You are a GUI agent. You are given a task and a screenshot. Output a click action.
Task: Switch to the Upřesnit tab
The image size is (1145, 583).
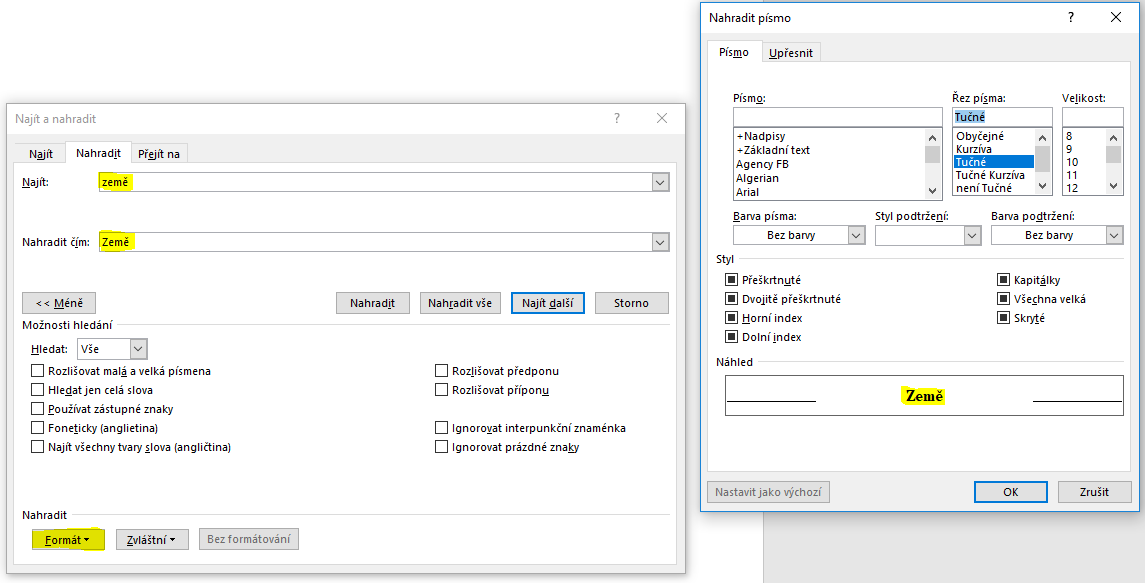791,53
